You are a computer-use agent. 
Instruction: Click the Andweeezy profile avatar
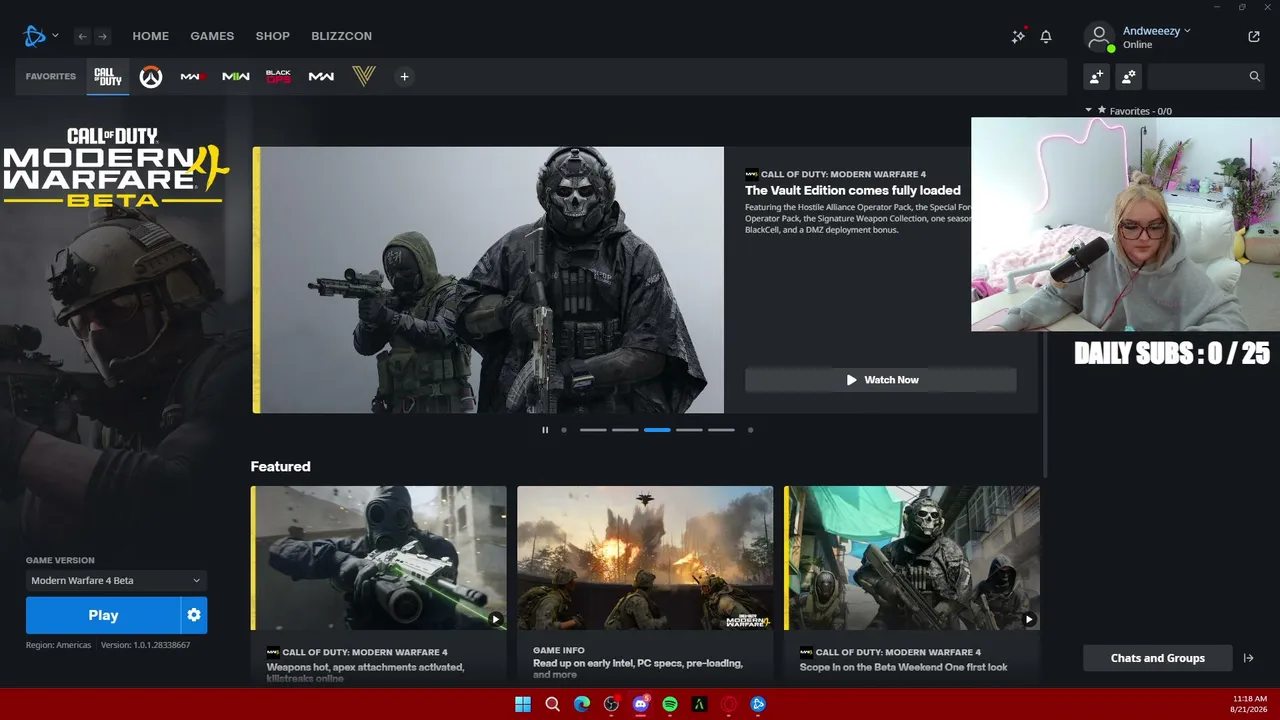click(x=1099, y=37)
